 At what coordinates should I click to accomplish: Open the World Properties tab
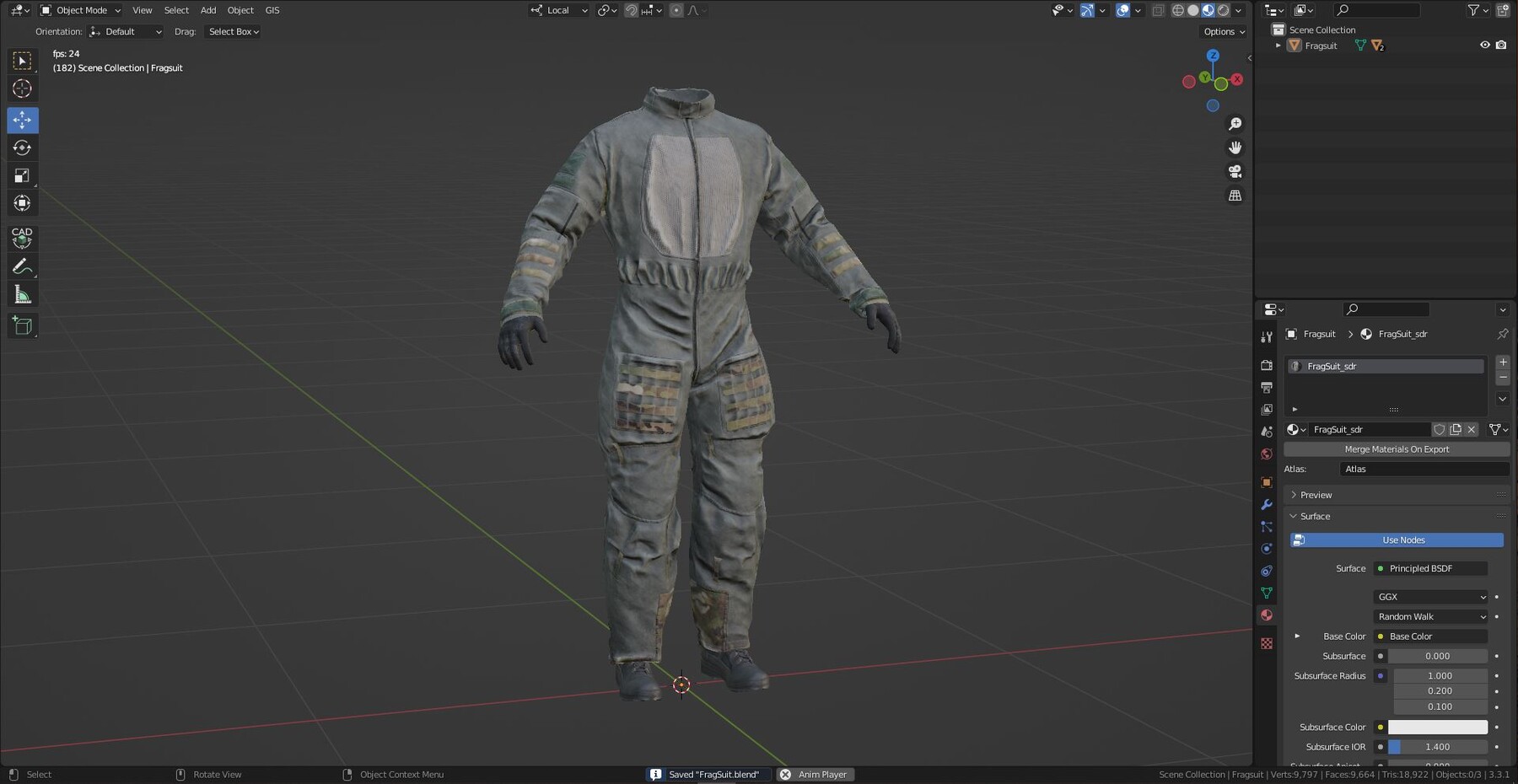coord(1267,454)
